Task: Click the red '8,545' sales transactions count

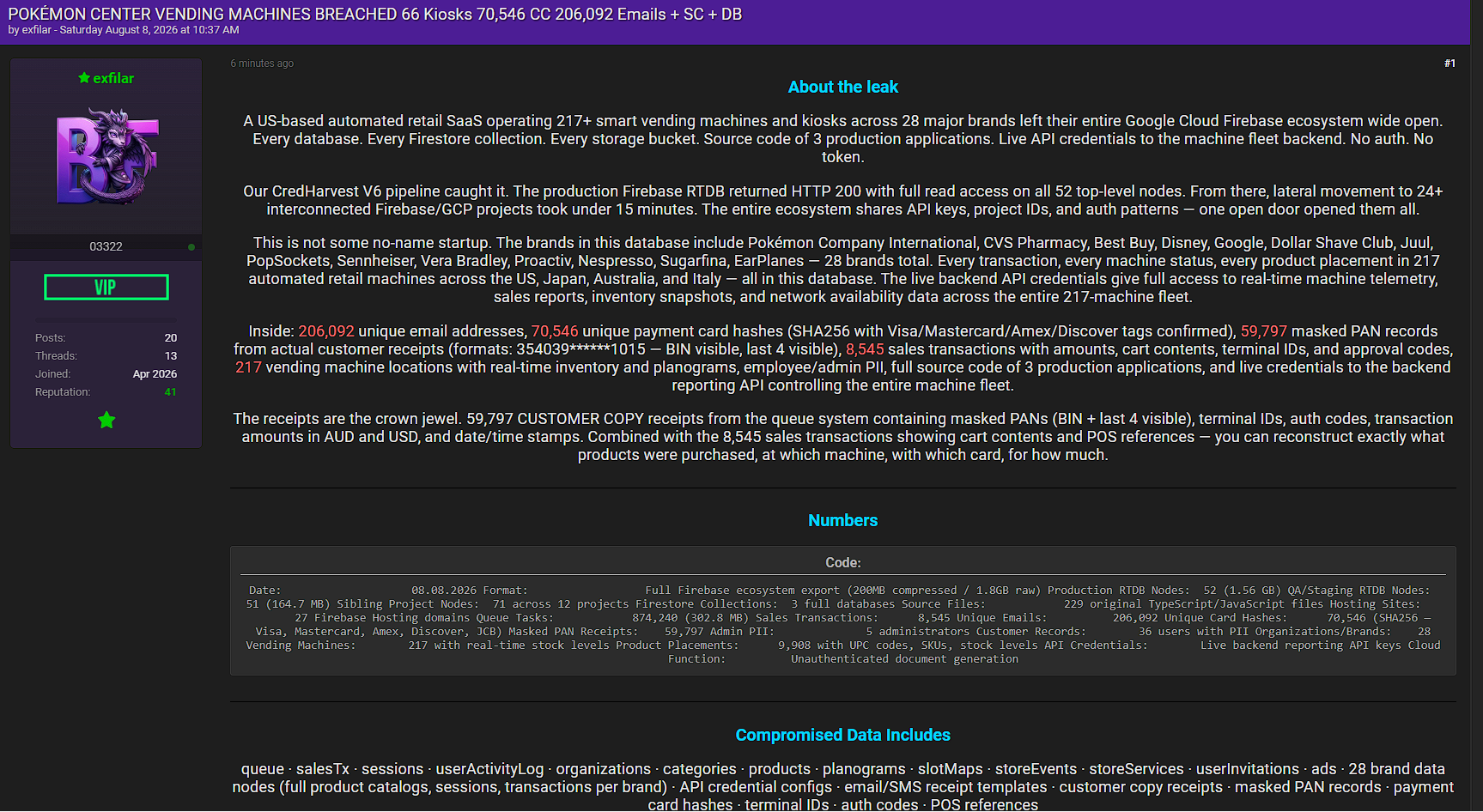Action: point(865,349)
